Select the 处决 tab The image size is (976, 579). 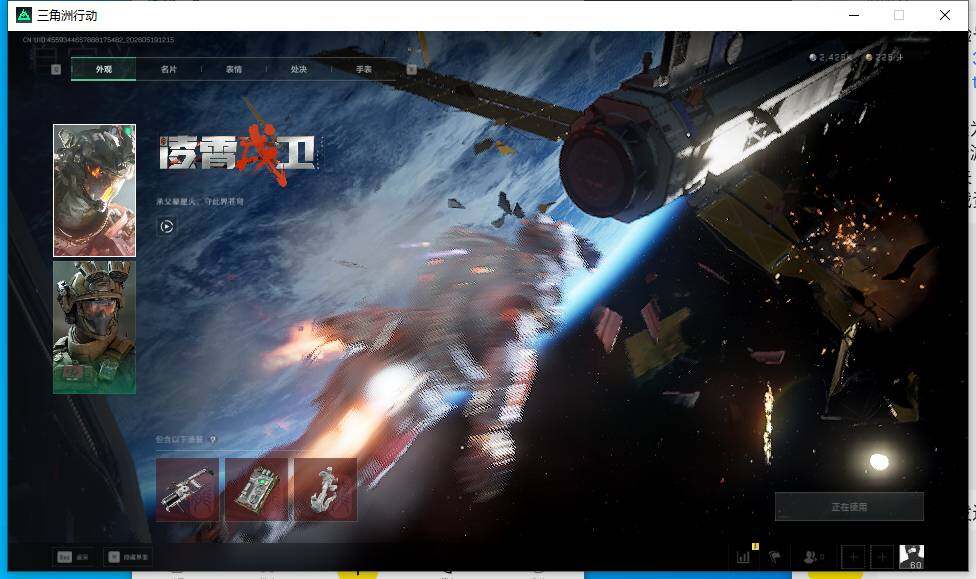pyautogui.click(x=299, y=69)
